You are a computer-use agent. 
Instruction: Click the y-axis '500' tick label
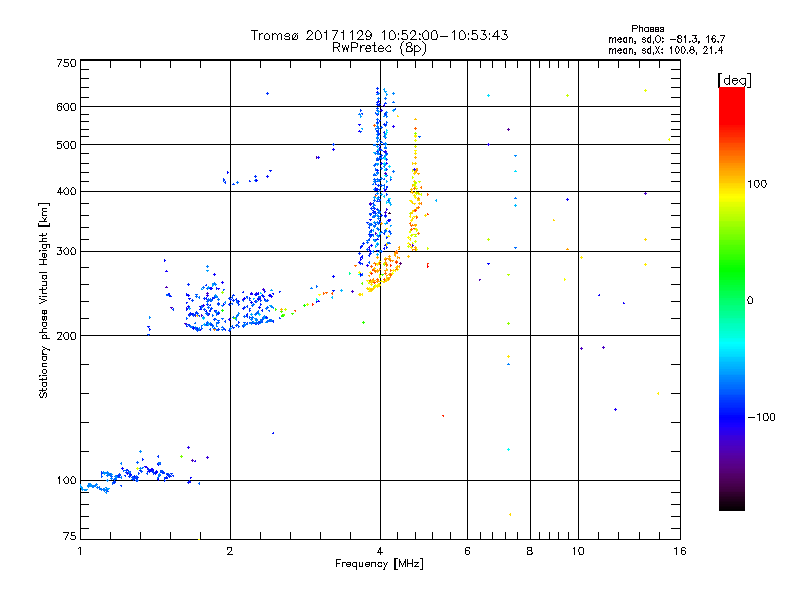[x=66, y=145]
